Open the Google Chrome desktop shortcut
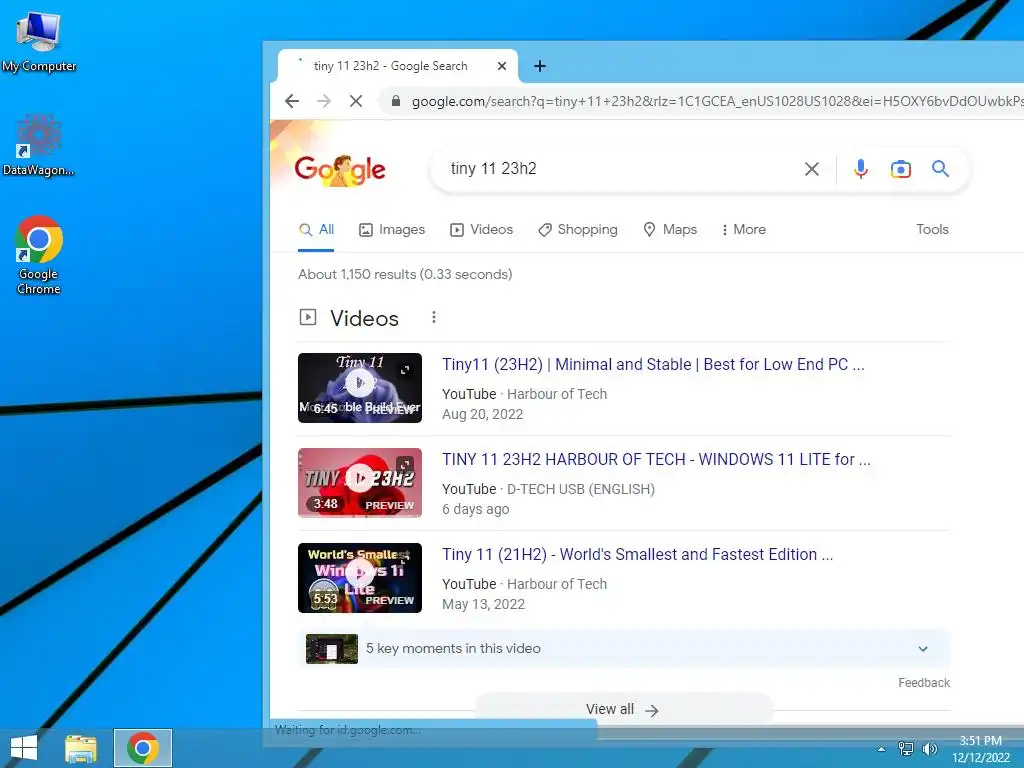Viewport: 1024px width, 768px height. (x=39, y=255)
